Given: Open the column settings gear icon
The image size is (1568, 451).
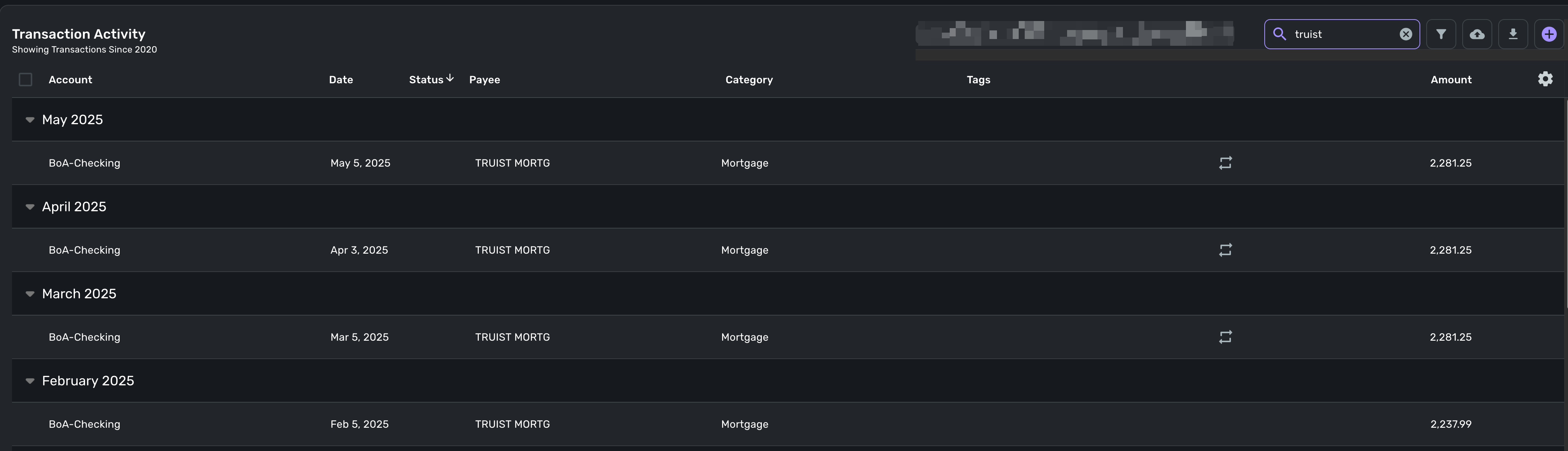Looking at the screenshot, I should pos(1545,79).
